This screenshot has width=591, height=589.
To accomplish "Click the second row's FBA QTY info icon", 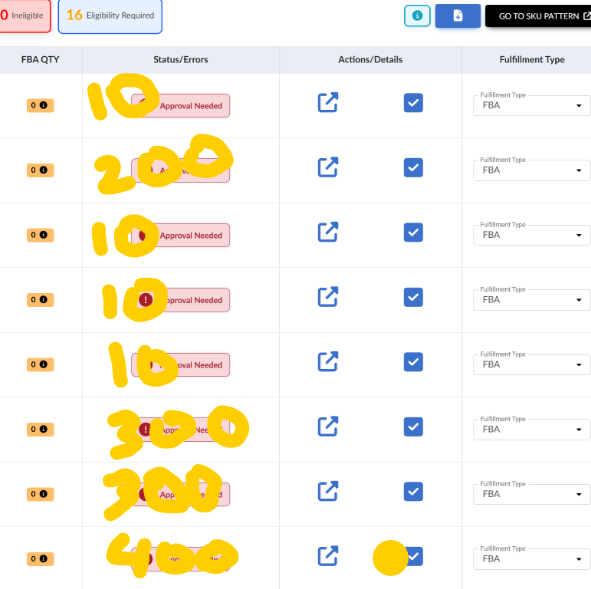I will [43, 170].
